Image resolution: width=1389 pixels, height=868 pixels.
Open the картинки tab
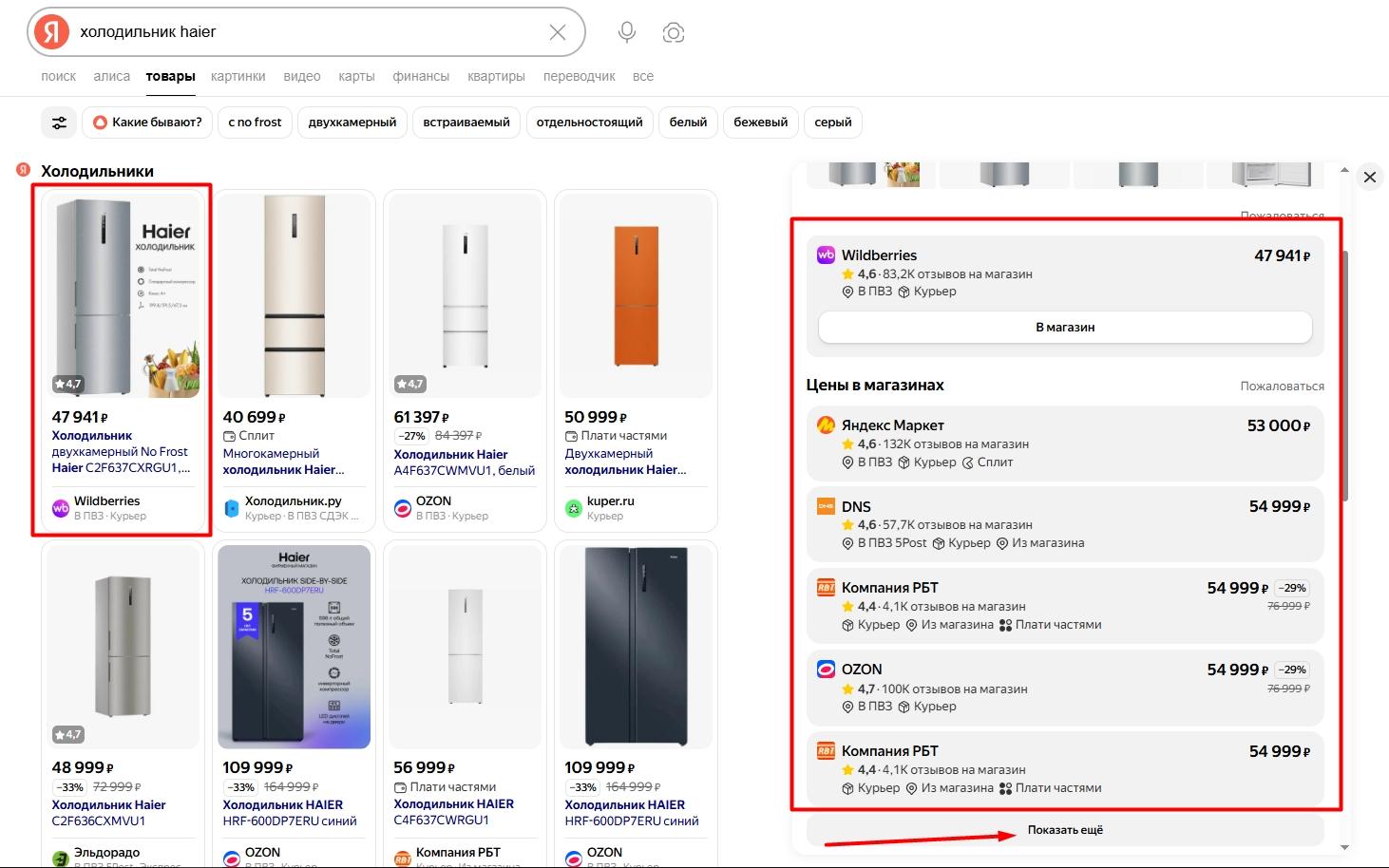click(x=238, y=76)
